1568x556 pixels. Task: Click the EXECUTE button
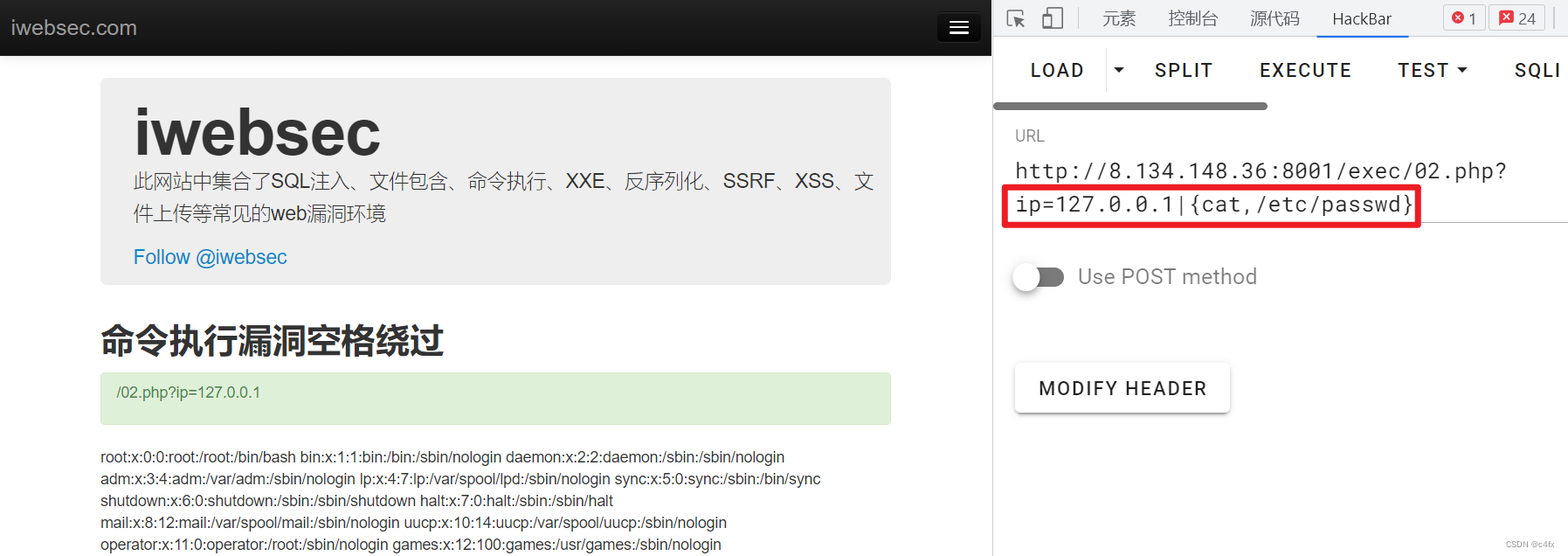tap(1305, 70)
